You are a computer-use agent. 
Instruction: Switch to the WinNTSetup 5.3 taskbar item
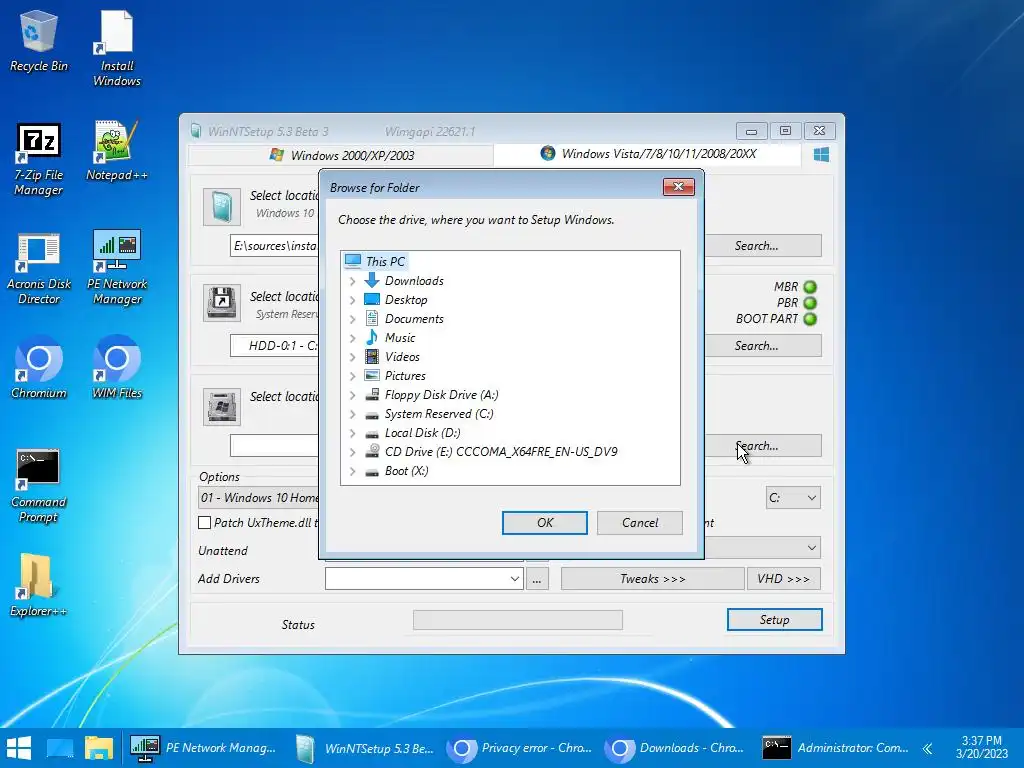point(363,748)
